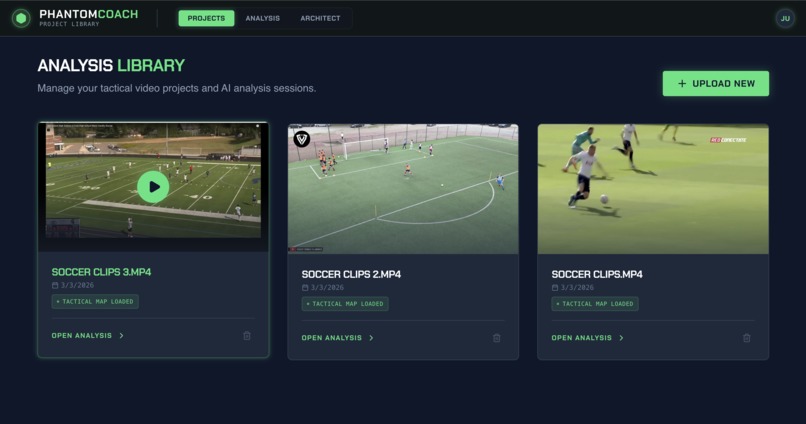Image resolution: width=806 pixels, height=424 pixels.
Task: Delete Soccer Clips 3.mp4 via its trash icon
Action: tap(247, 336)
